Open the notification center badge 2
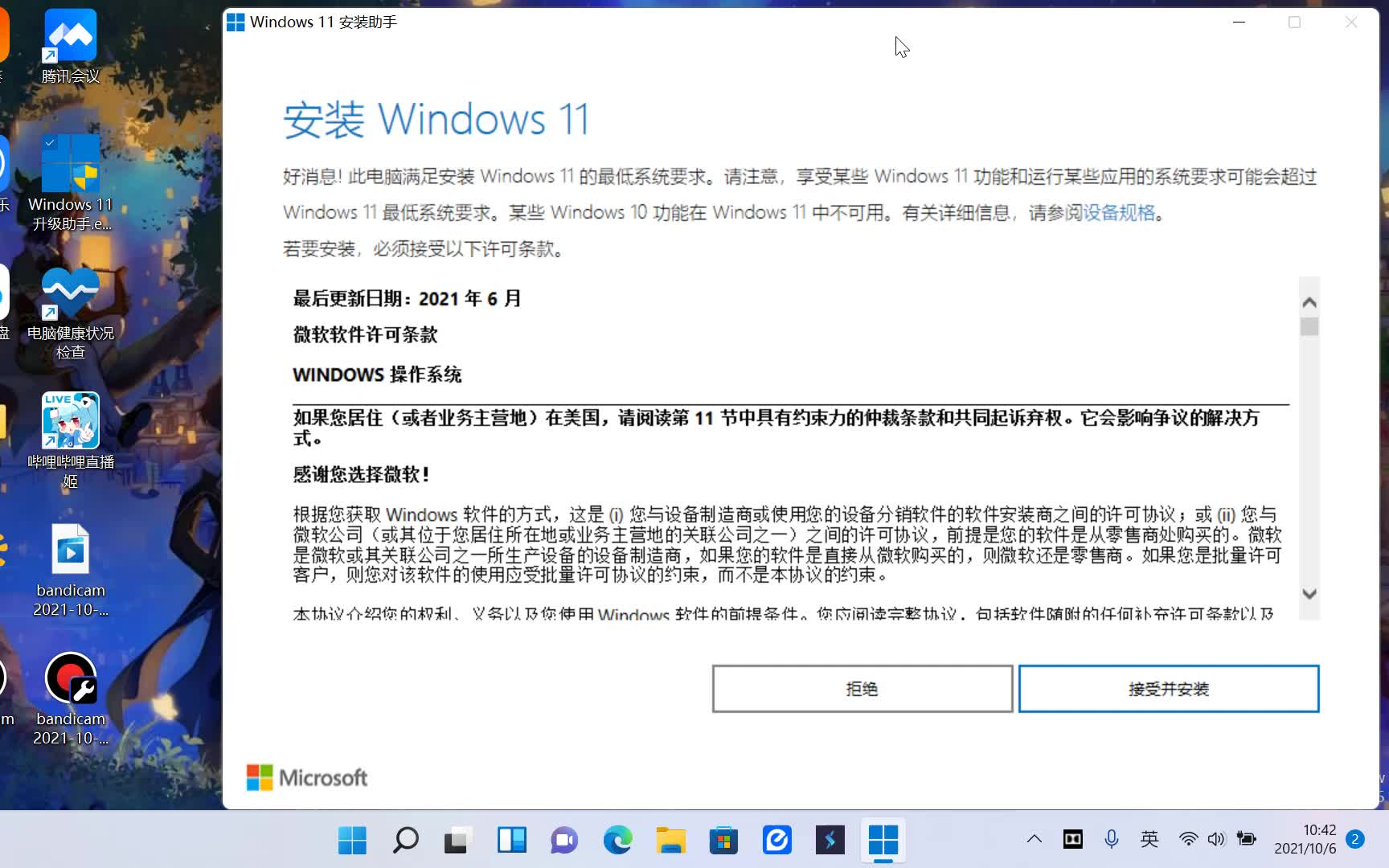 pyautogui.click(x=1355, y=839)
